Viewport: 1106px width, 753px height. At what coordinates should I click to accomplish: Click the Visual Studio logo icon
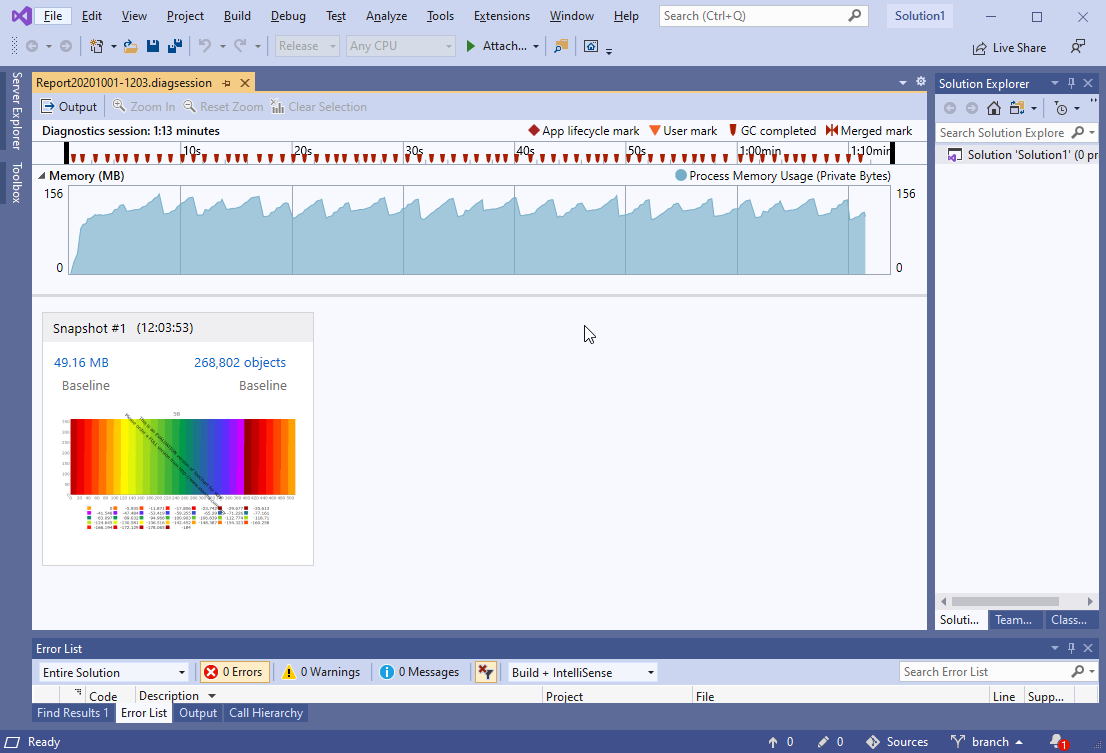[22, 16]
